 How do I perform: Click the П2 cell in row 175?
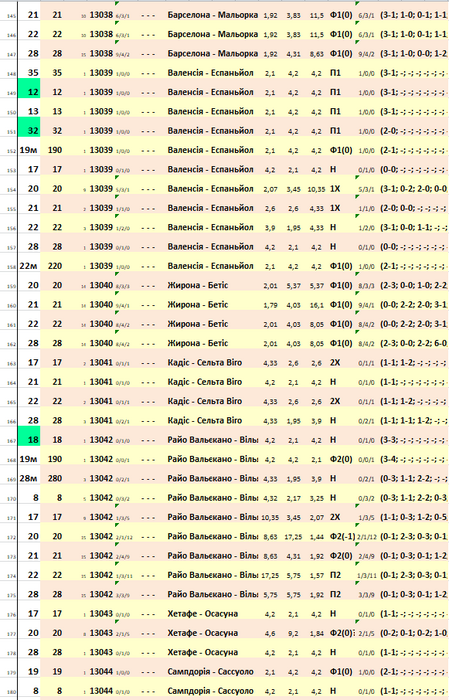(x=335, y=594)
